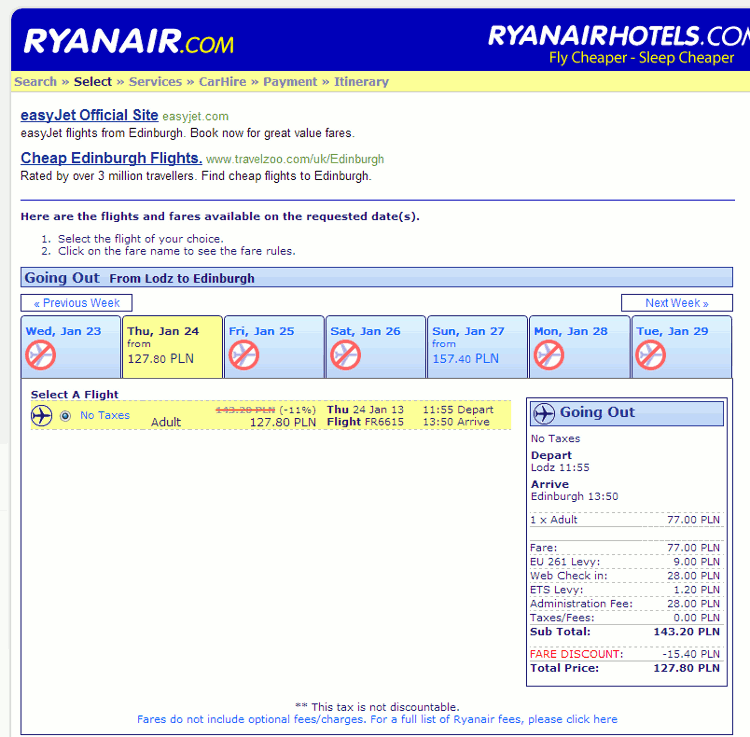
Task: Switch to Fri, Jan 25 tab
Action: tap(274, 347)
